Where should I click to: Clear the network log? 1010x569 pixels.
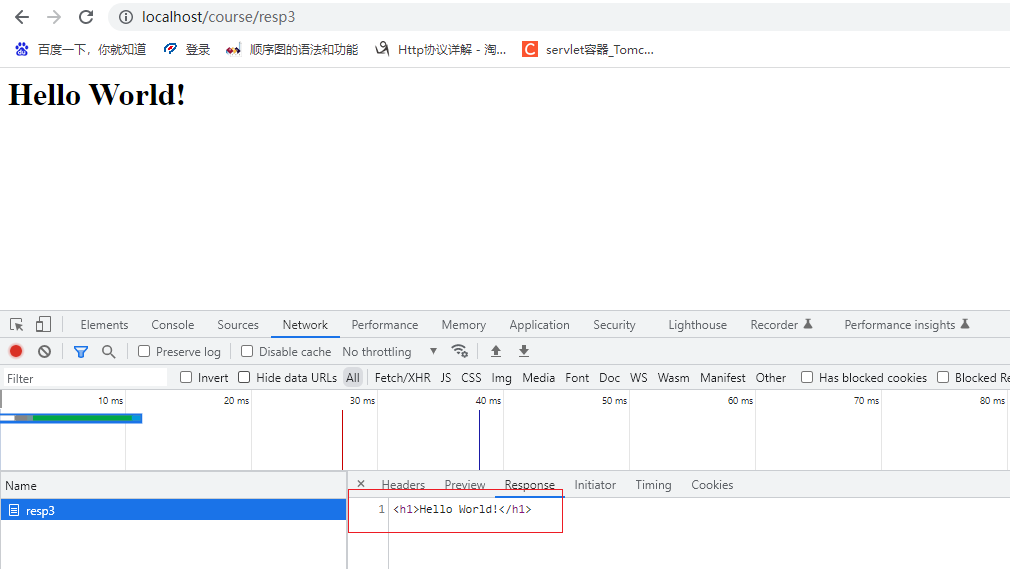[x=44, y=352]
